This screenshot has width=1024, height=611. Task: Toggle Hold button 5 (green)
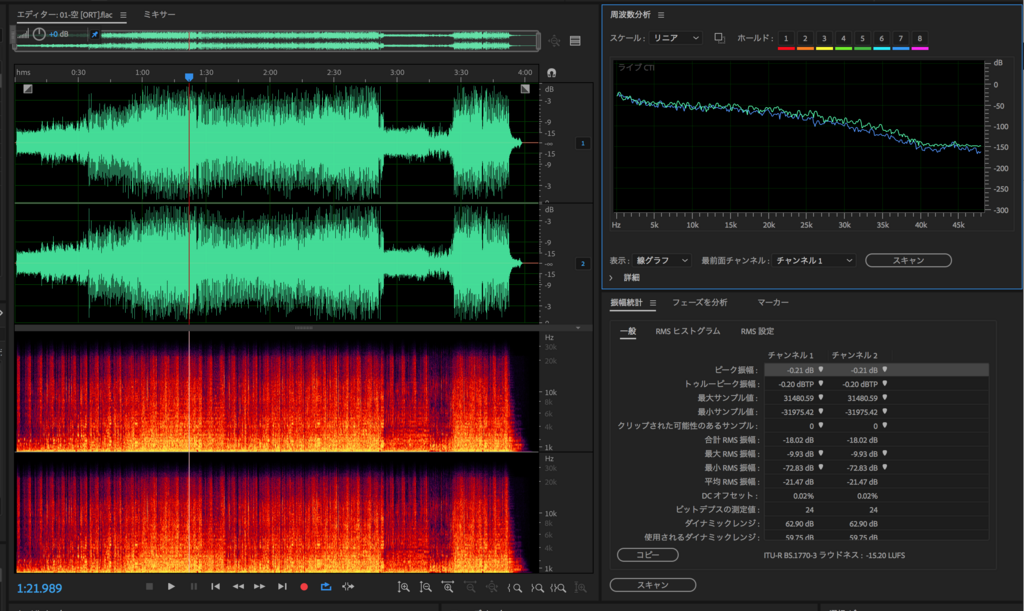click(863, 39)
